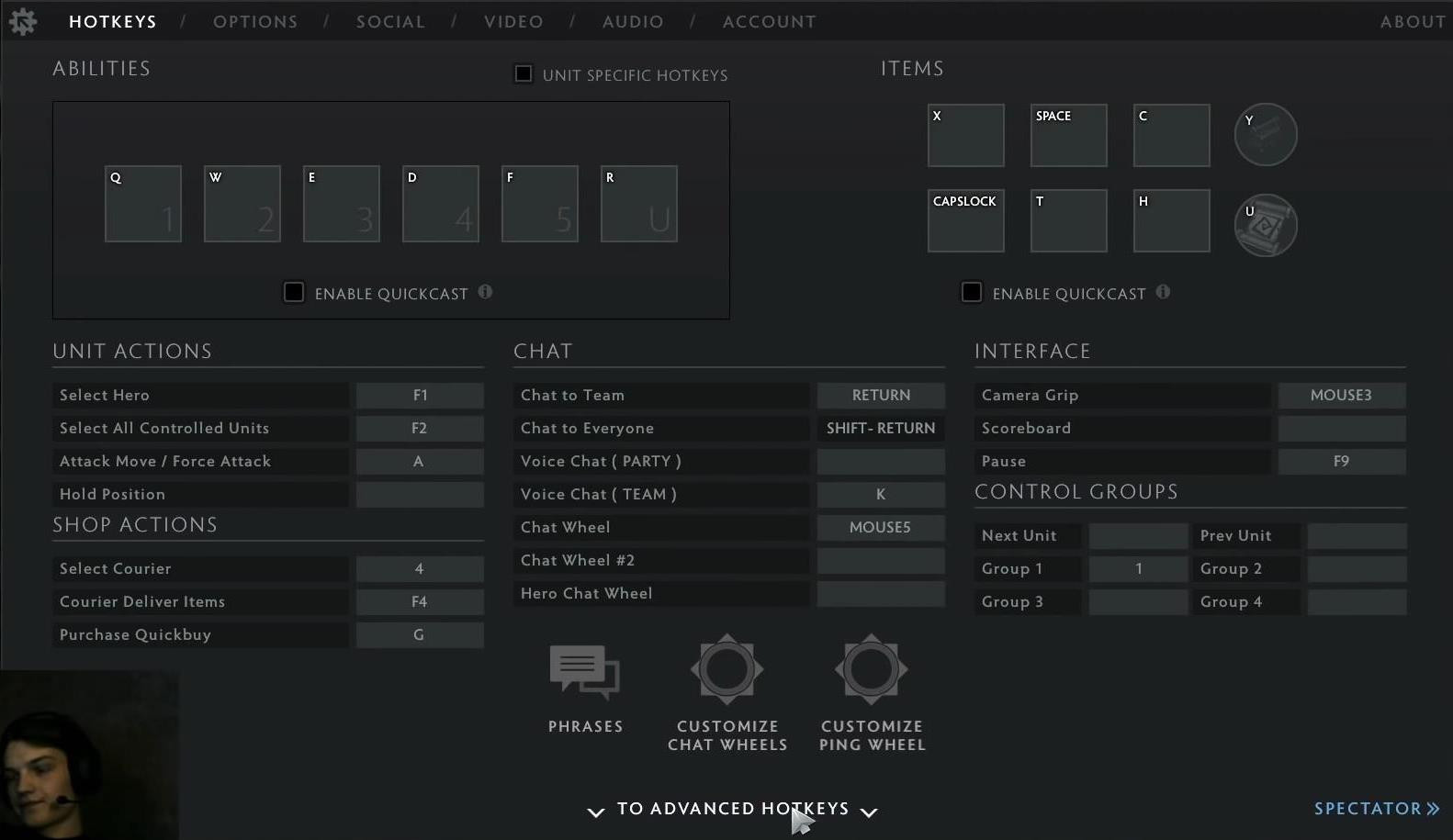Viewport: 1453px width, 840px height.
Task: Toggle Enable Quickcast for items
Action: click(972, 292)
